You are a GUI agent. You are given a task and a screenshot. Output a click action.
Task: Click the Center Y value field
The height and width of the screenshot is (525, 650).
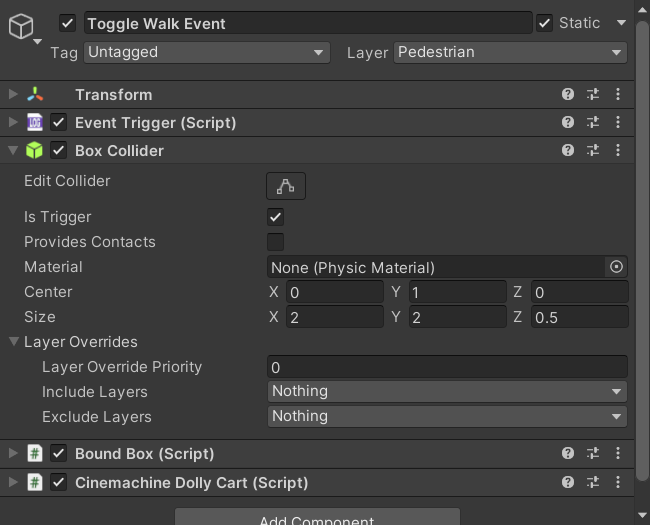(x=457, y=292)
